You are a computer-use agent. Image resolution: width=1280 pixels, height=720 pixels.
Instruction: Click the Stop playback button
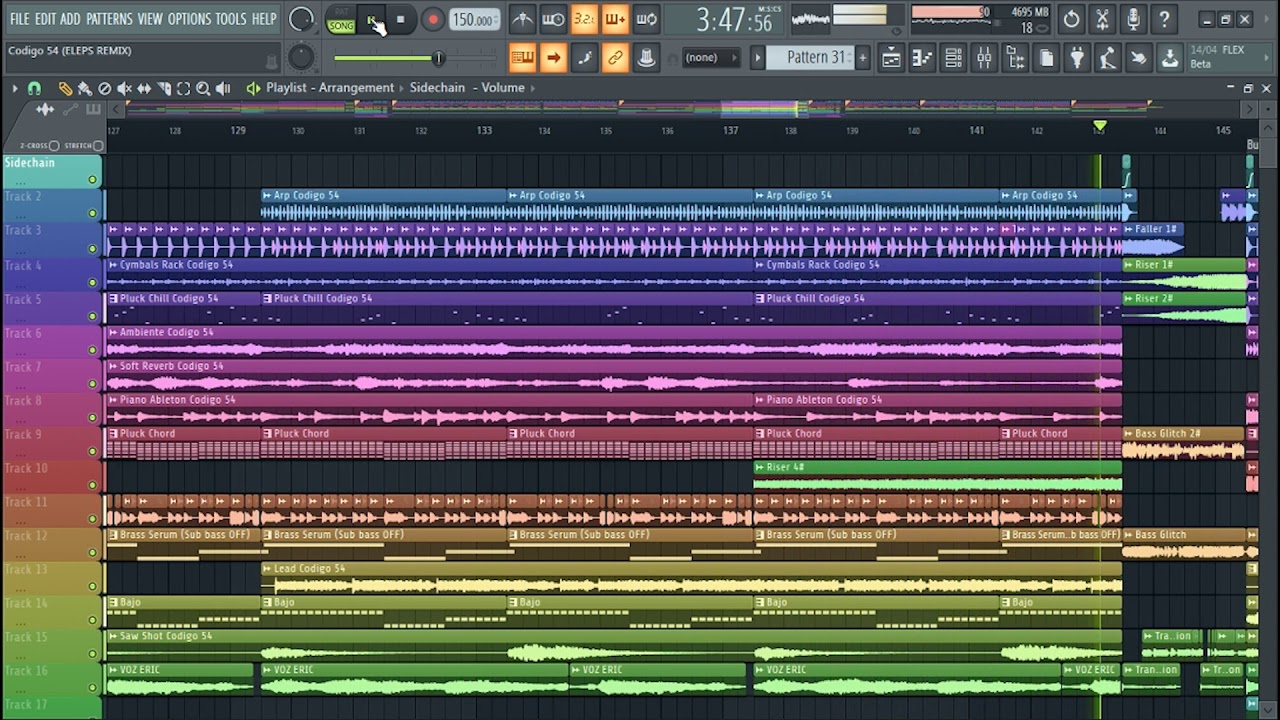401,20
